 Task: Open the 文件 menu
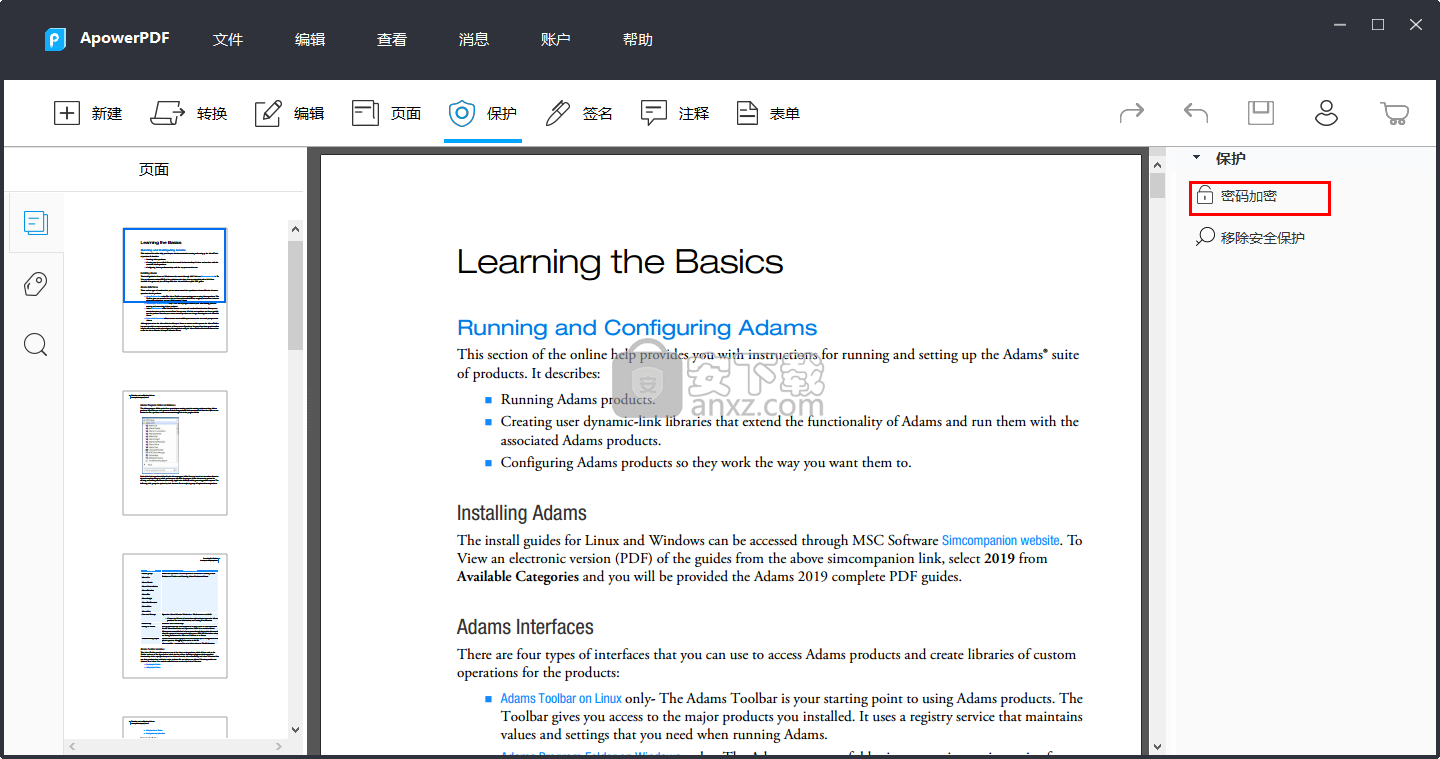click(x=228, y=40)
